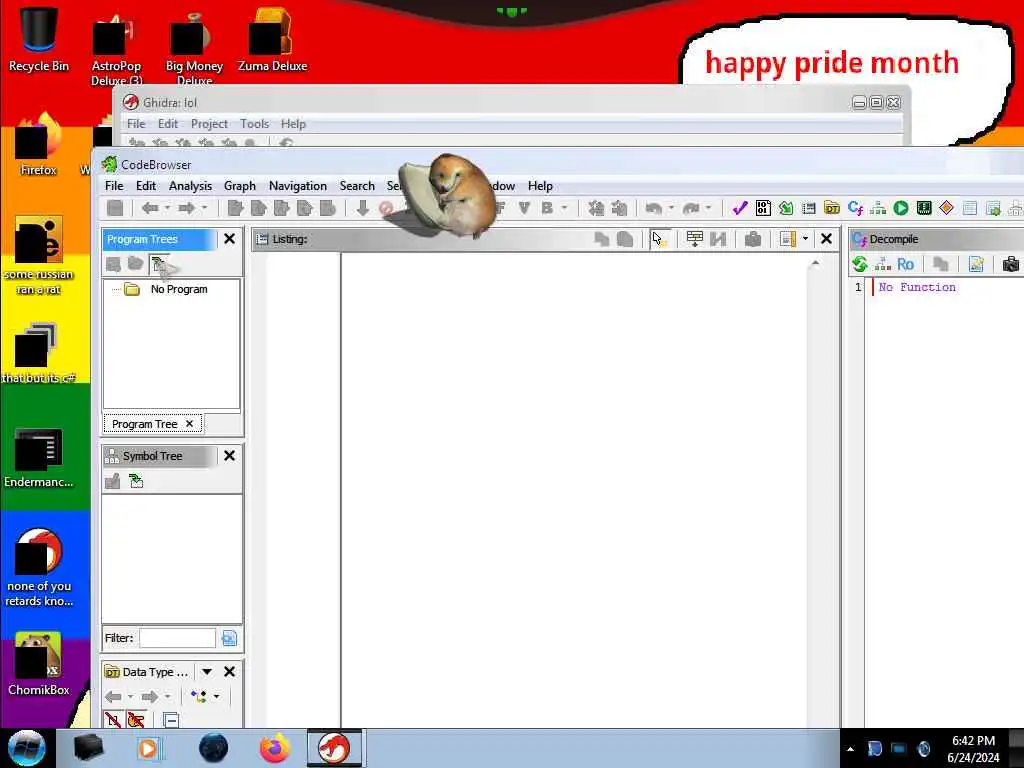Click the Listing edit fields icon
The height and width of the screenshot is (768, 1024).
pos(694,239)
